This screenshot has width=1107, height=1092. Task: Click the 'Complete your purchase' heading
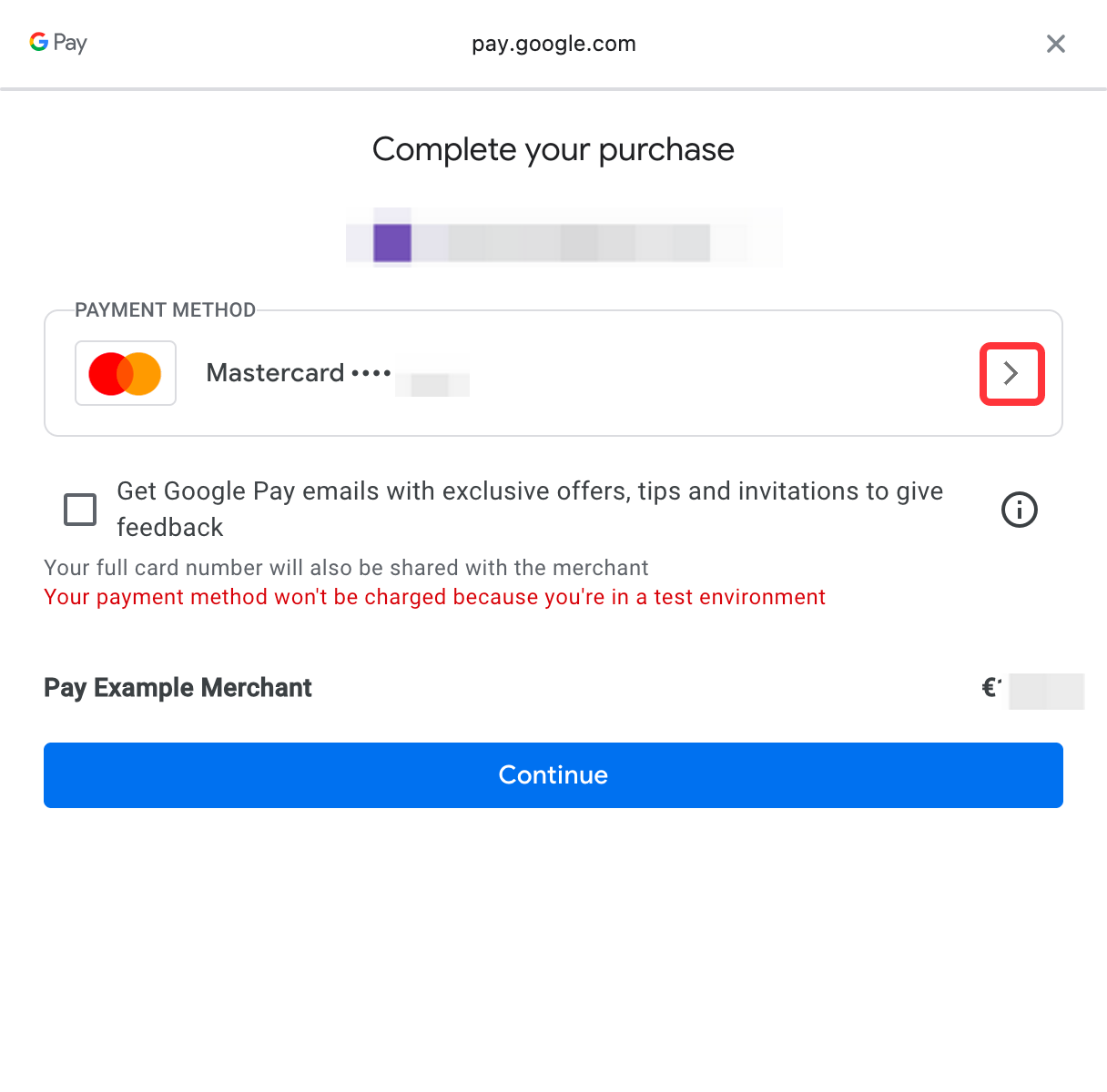pos(553,149)
